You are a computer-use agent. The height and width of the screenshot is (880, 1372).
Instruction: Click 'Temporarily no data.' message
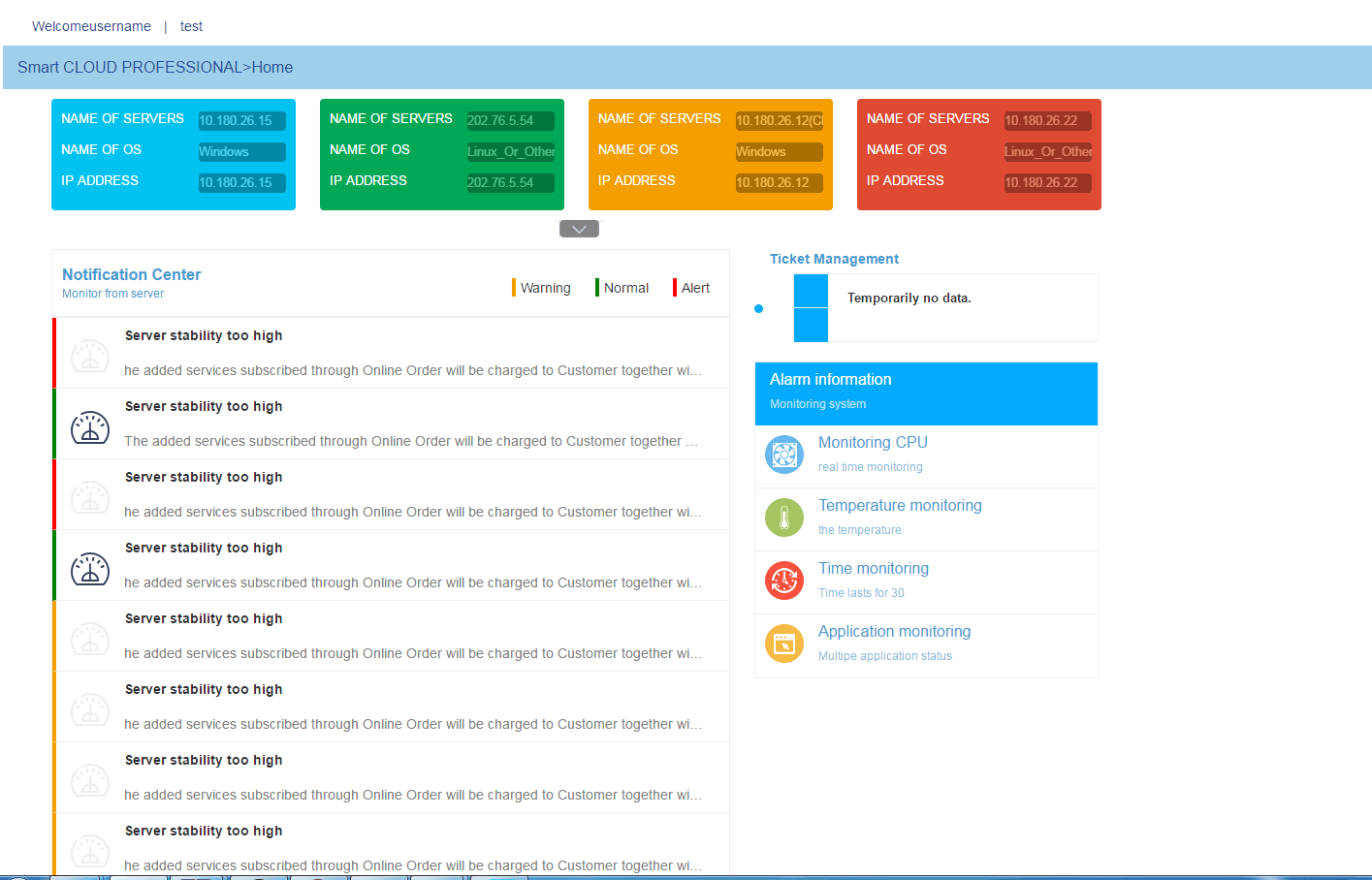[909, 298]
